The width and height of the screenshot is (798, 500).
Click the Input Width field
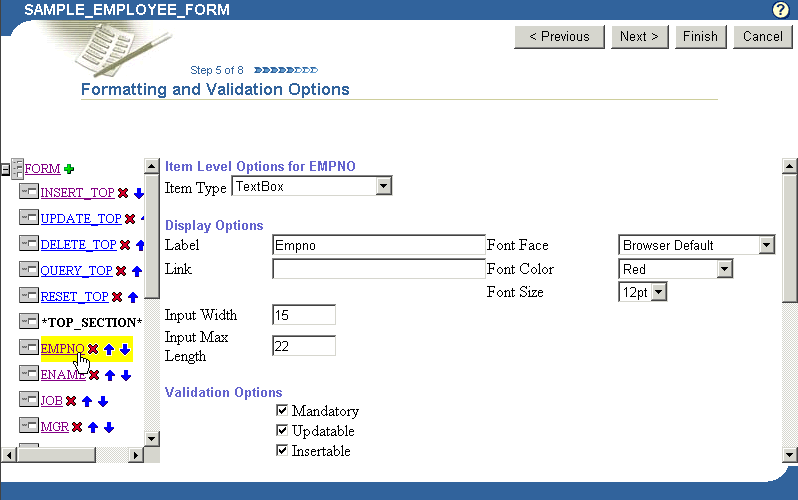coord(304,315)
